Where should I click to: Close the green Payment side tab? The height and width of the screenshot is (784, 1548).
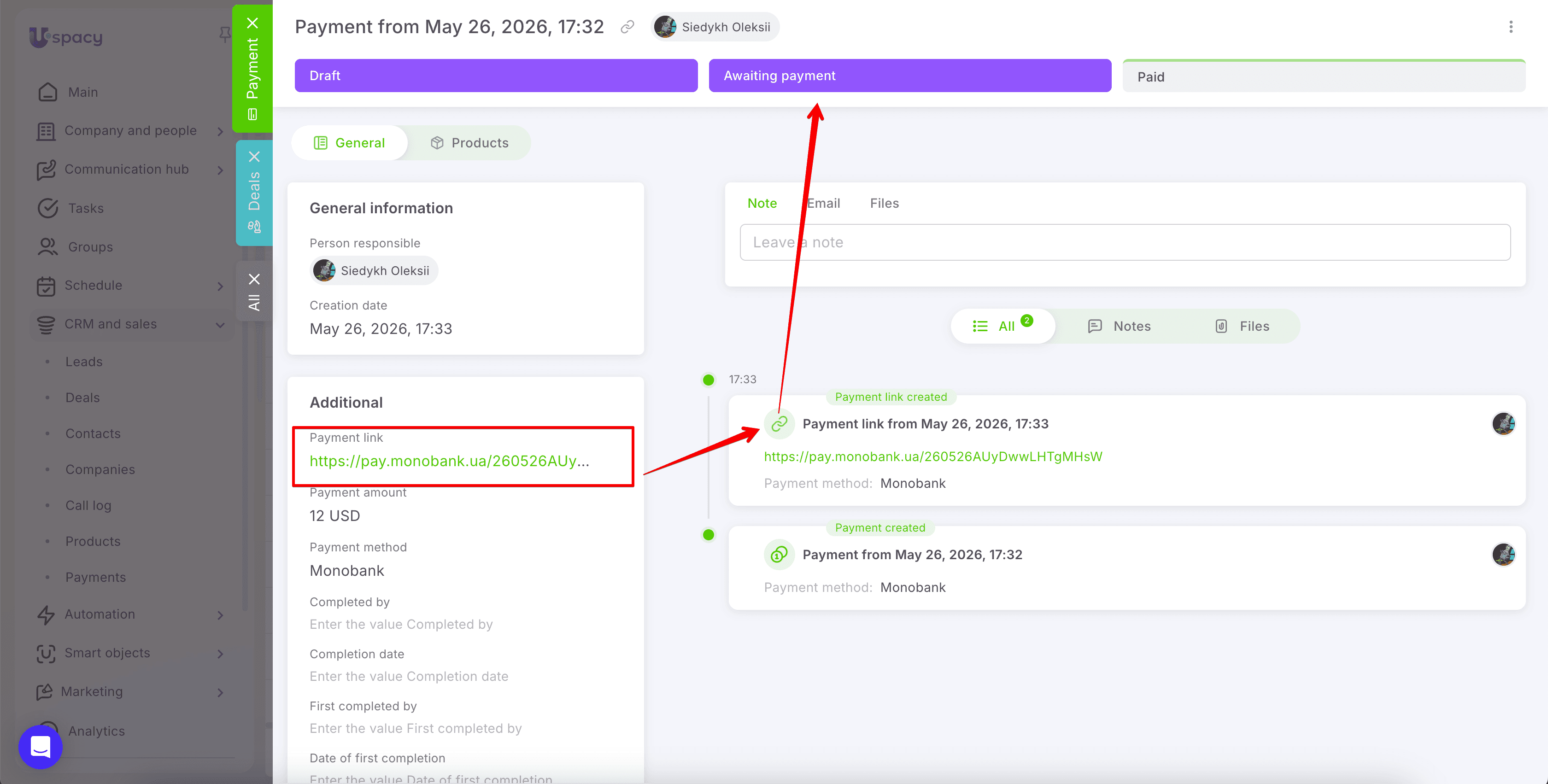pos(253,23)
